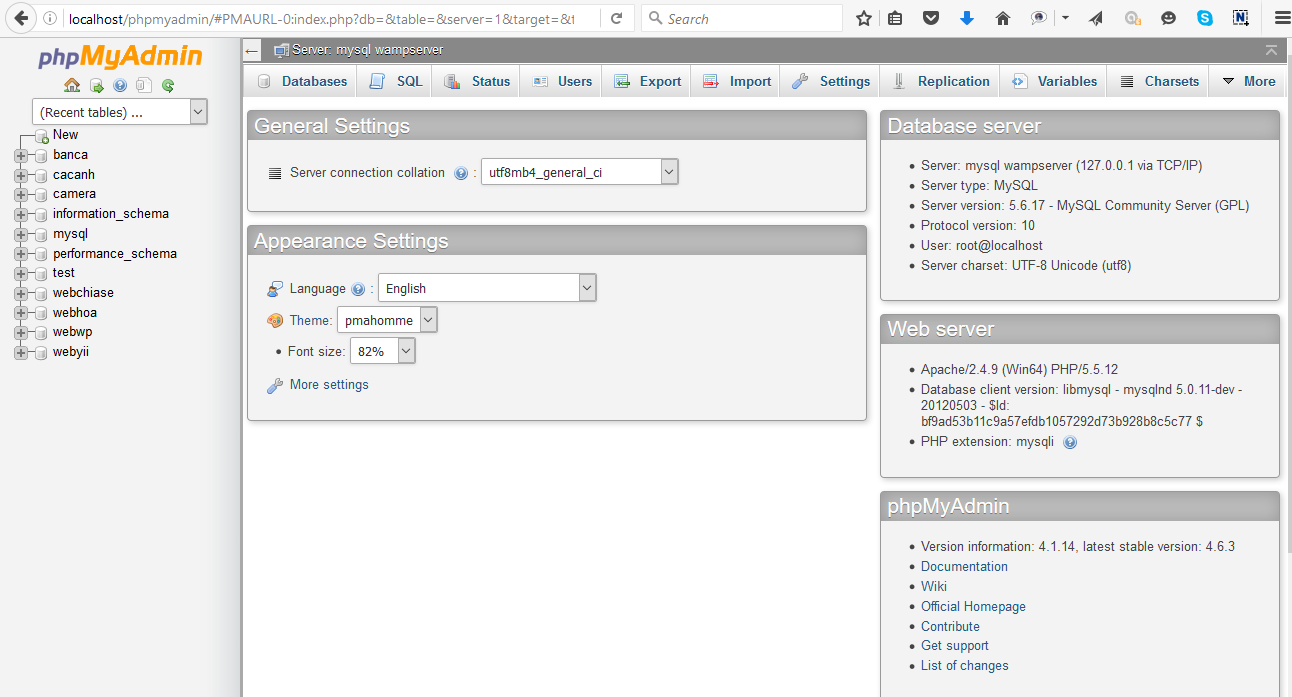1292x697 pixels.
Task: Collapse the navigation panel arrow icon
Action: click(252, 51)
